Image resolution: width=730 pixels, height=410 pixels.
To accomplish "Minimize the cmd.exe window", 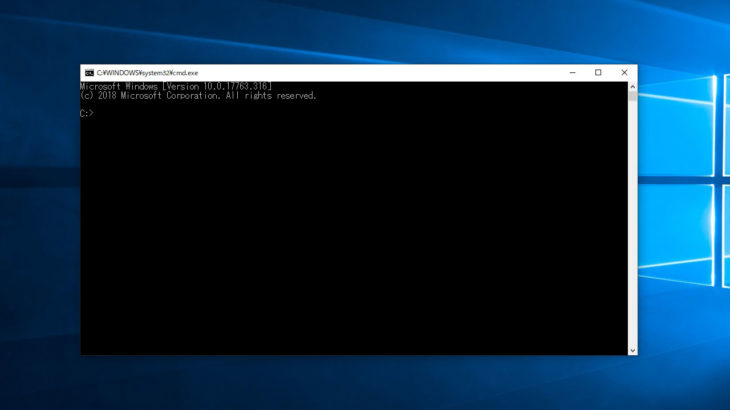I will click(572, 73).
